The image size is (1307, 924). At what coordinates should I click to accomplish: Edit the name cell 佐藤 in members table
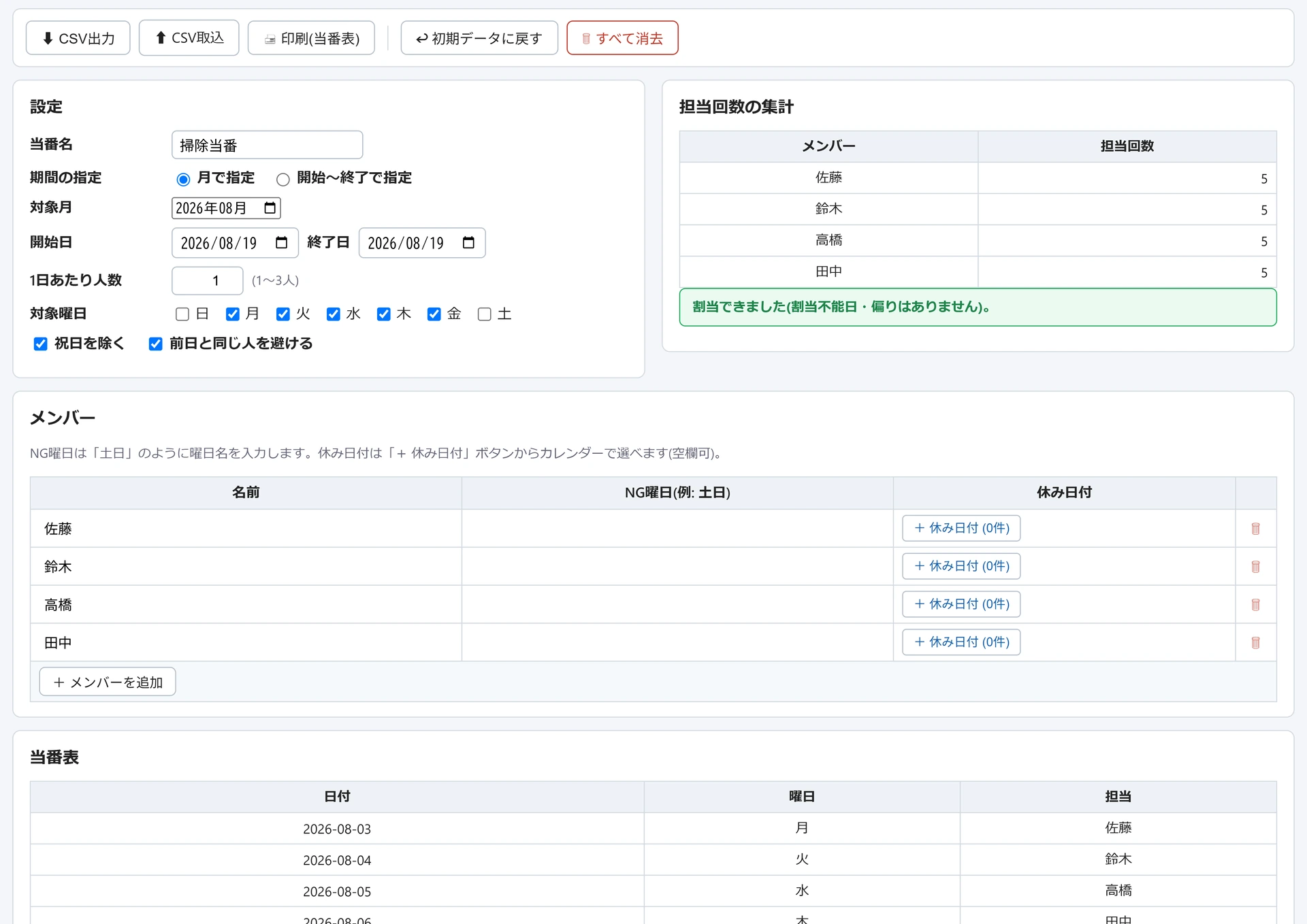(246, 529)
